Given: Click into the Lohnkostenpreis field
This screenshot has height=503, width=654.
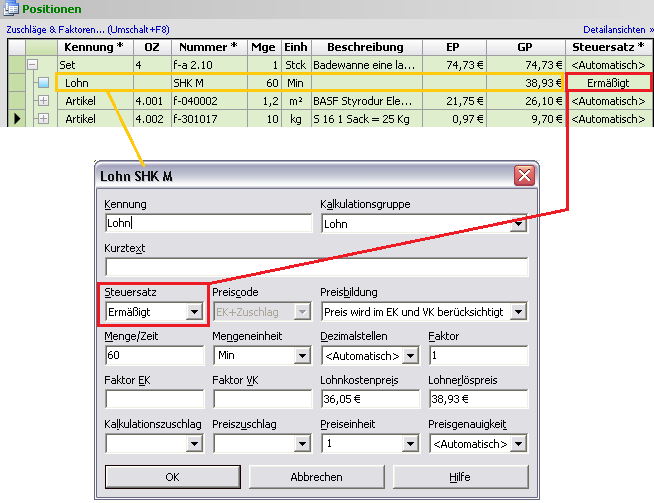Looking at the screenshot, I should (370, 399).
